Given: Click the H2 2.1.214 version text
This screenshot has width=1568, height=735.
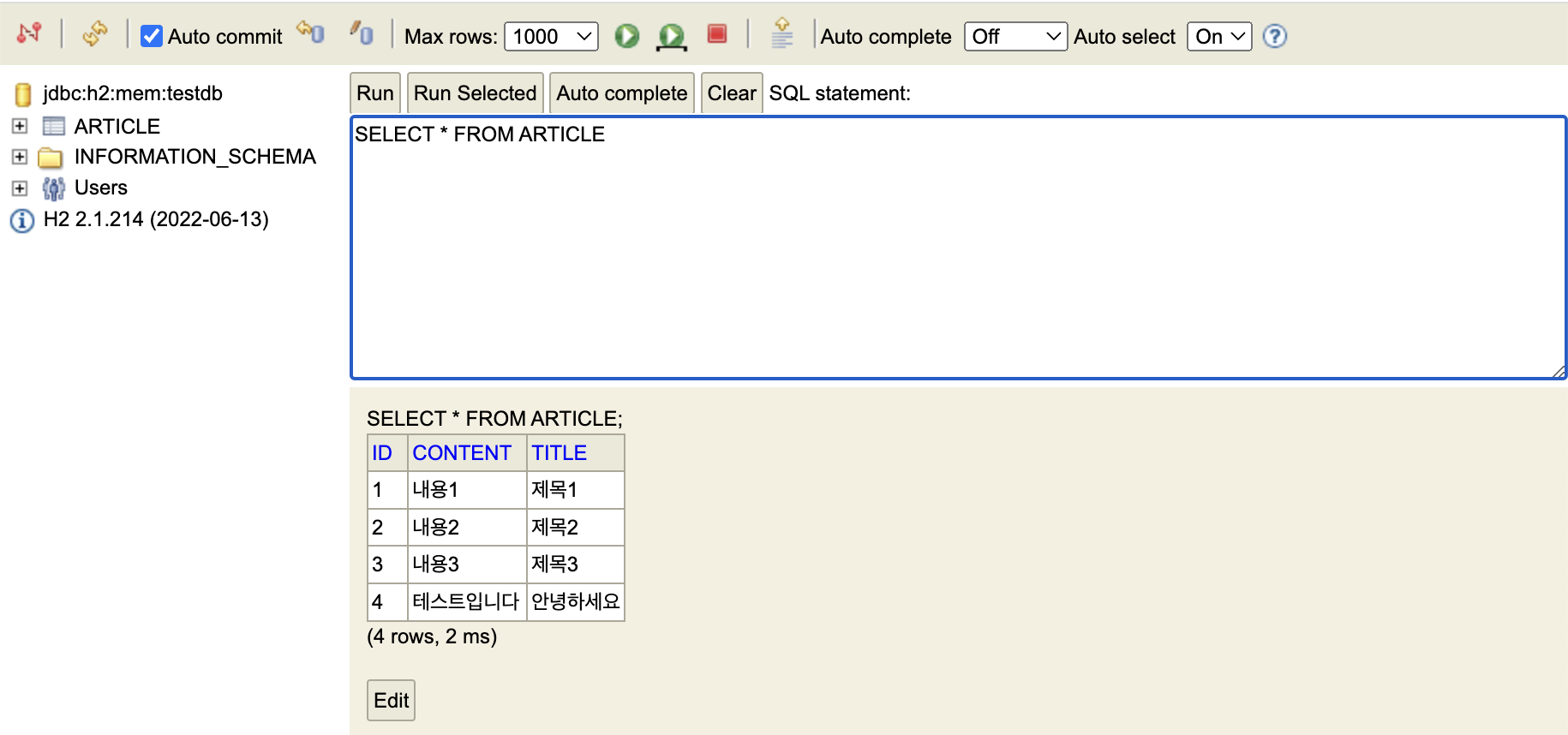Looking at the screenshot, I should 156,219.
